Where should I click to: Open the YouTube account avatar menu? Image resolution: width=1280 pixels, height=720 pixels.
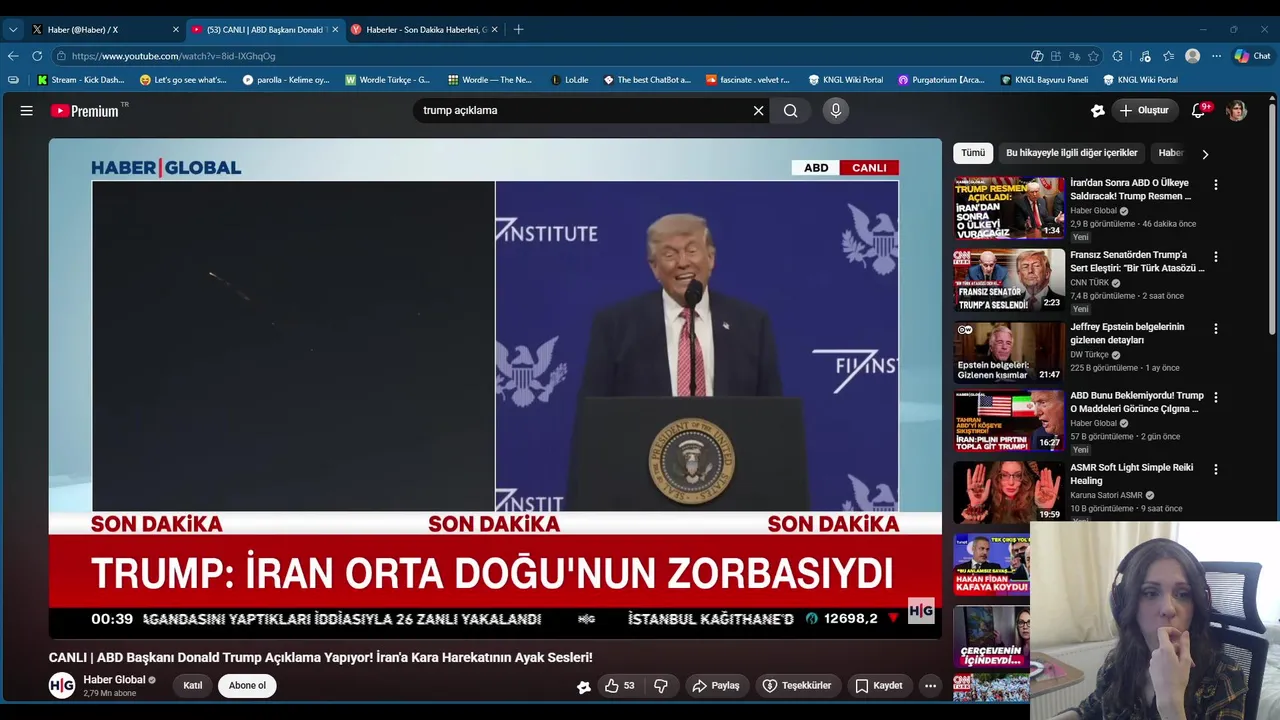click(1237, 111)
